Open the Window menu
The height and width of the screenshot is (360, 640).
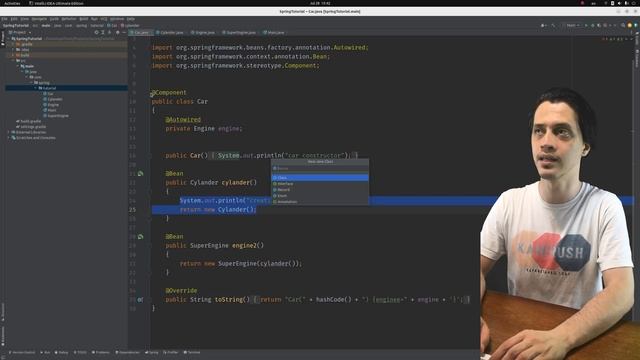point(117,19)
